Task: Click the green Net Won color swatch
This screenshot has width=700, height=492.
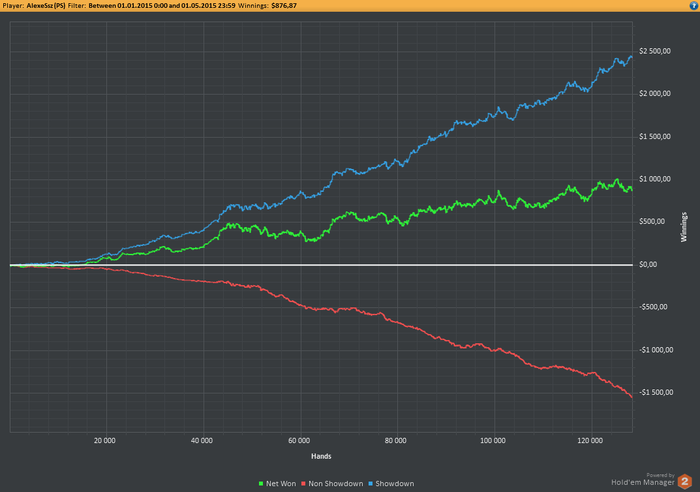Action: [261, 484]
